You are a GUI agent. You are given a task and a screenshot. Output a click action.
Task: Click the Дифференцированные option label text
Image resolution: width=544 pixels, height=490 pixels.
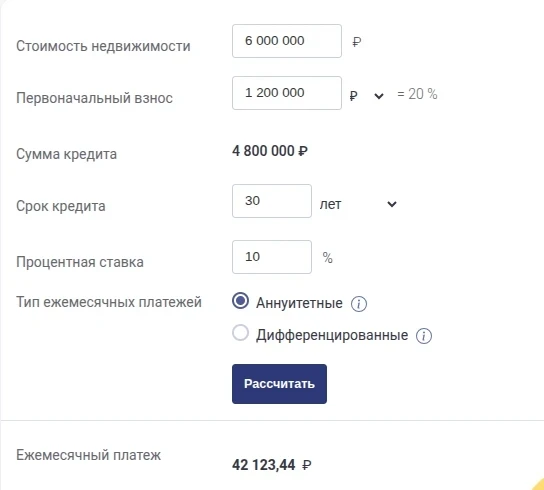[332, 335]
